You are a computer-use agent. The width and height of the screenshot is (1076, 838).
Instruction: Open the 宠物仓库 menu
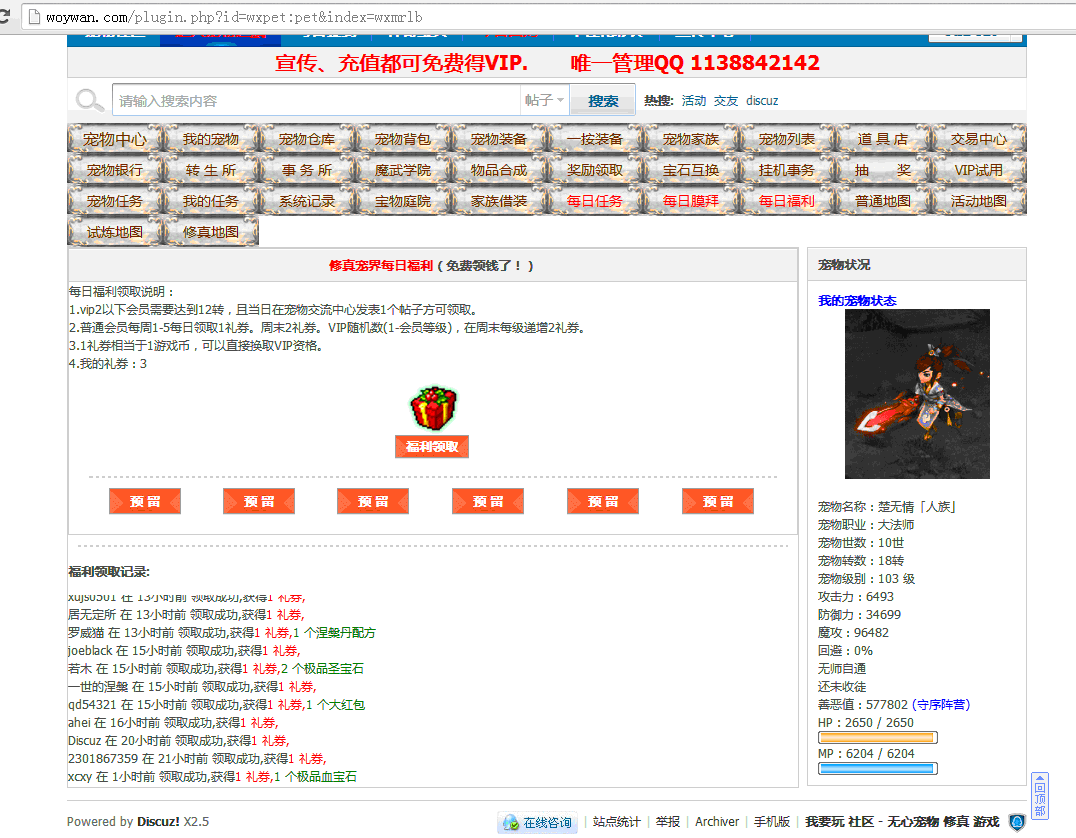pos(307,139)
